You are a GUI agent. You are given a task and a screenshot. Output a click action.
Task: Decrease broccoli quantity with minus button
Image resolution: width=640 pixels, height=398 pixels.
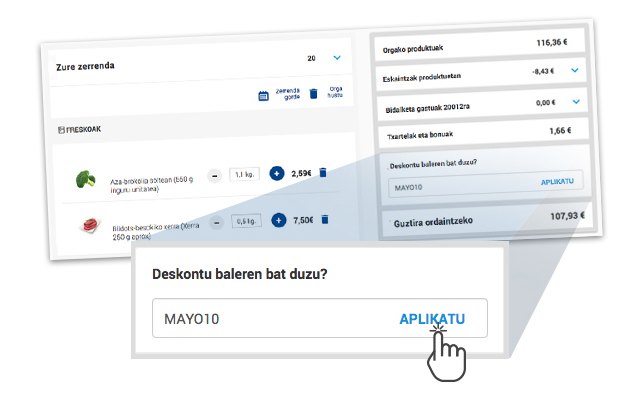(x=215, y=176)
